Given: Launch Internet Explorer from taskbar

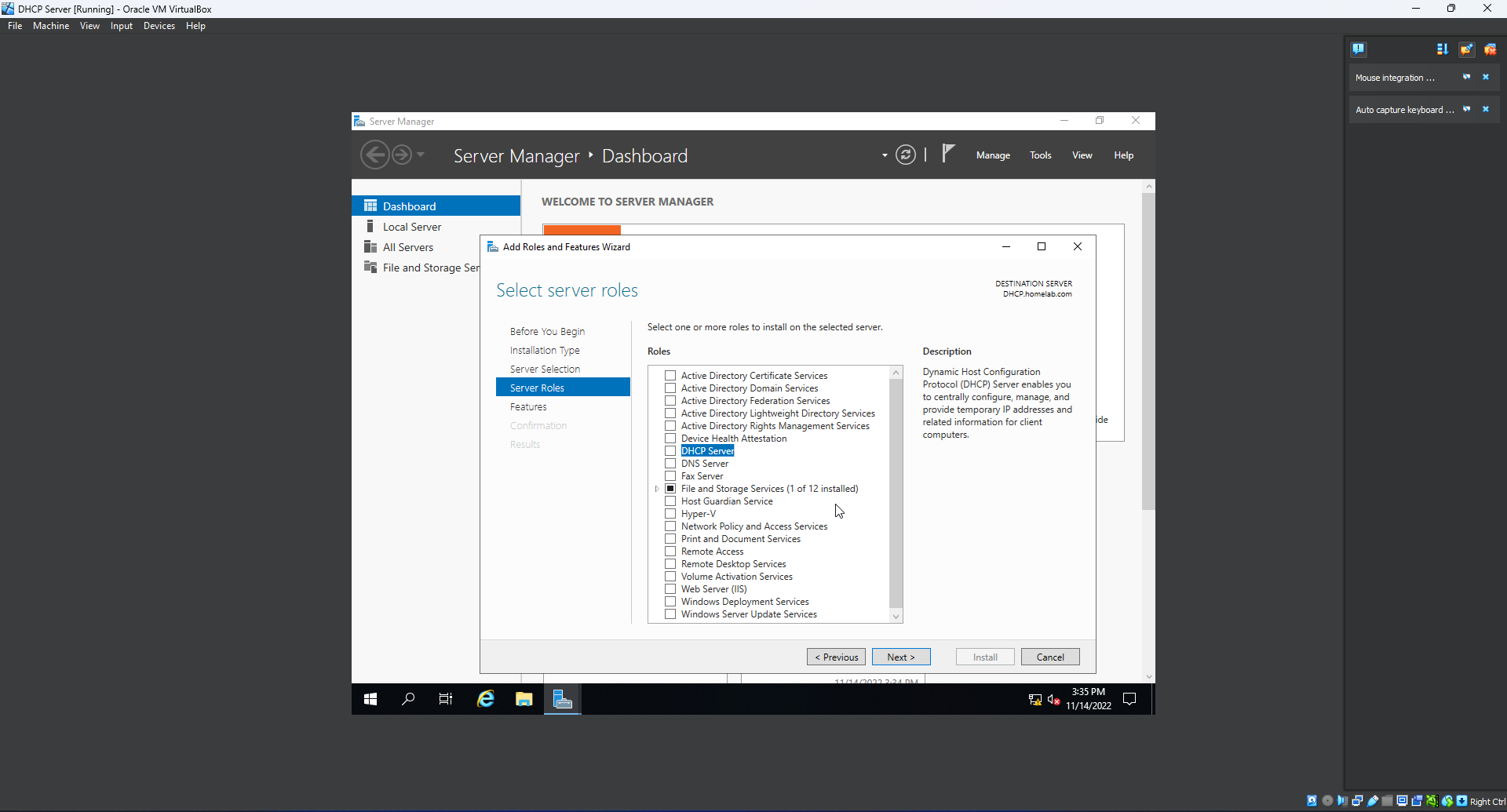Looking at the screenshot, I should pos(486,699).
